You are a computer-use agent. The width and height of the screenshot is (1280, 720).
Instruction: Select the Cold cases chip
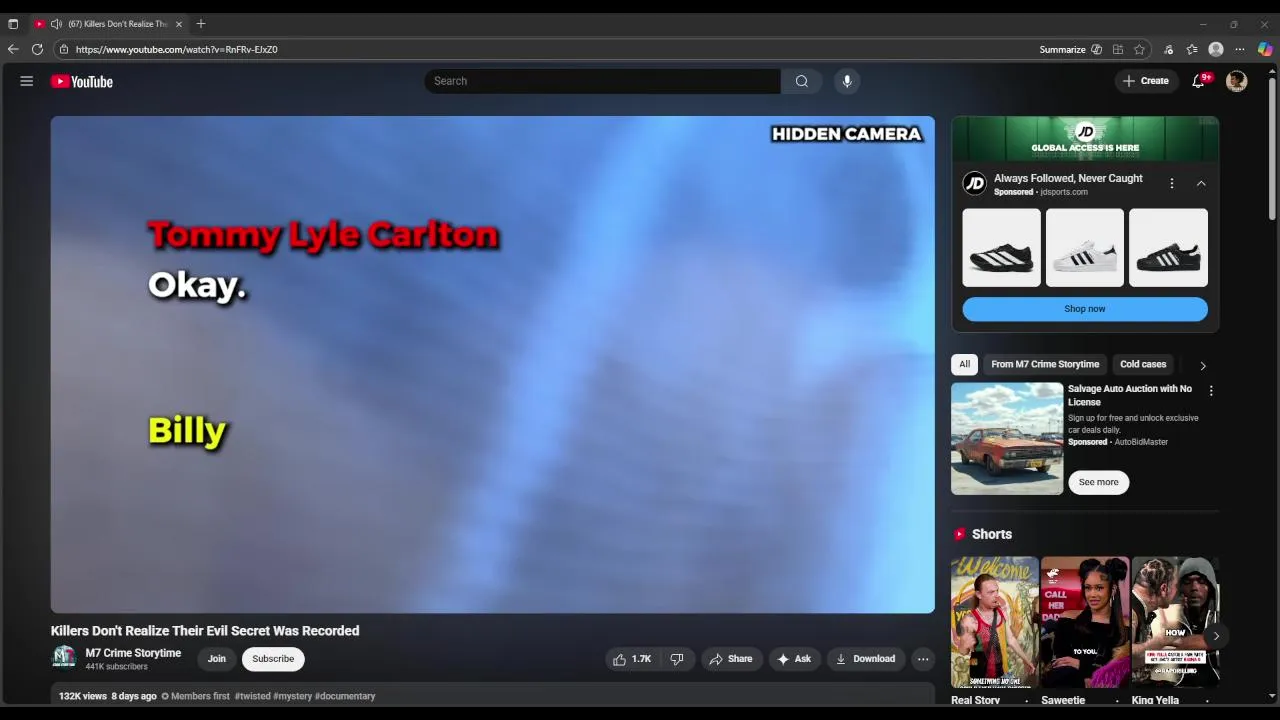coord(1143,365)
